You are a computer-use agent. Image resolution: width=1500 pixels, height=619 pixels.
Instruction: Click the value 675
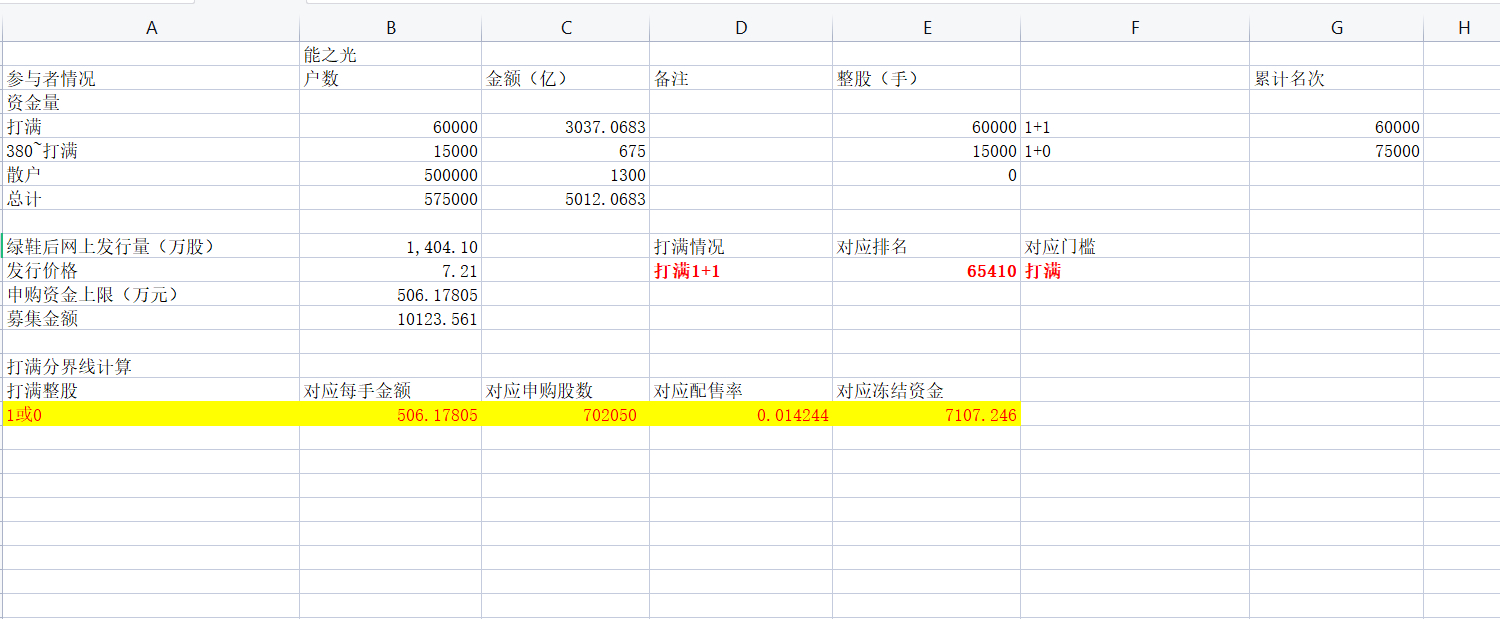[566, 151]
